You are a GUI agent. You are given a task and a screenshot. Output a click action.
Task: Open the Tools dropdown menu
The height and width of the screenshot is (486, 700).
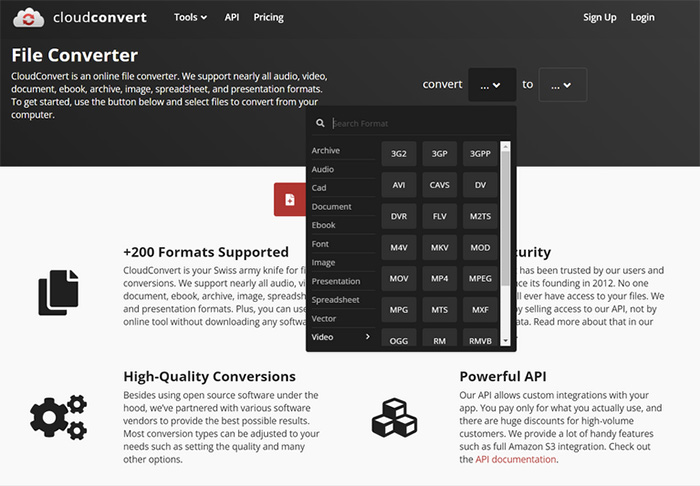tap(190, 17)
